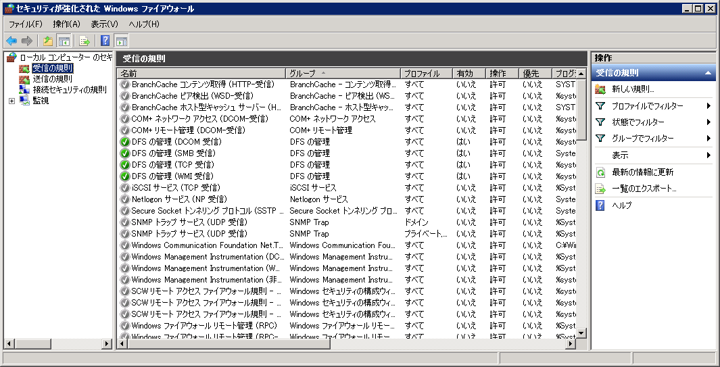Sort list by グループ column header
Screen dimensions: 720x367
(x=343, y=73)
